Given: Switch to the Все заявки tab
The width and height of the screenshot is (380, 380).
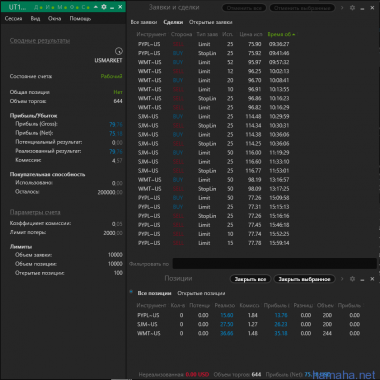Looking at the screenshot, I should (144, 22).
